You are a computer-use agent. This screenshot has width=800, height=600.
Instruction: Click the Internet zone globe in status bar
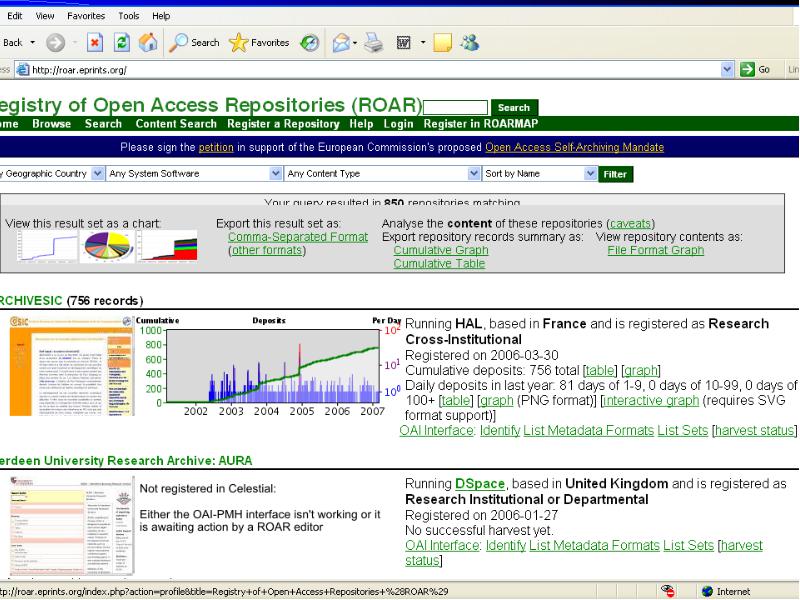click(707, 591)
